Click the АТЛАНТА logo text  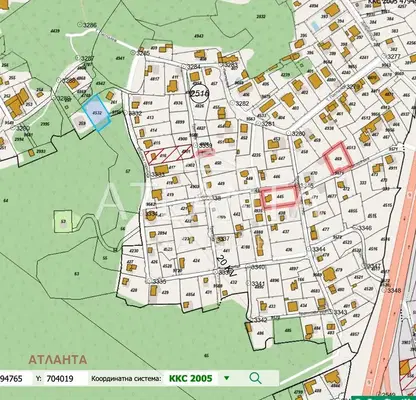57,360
